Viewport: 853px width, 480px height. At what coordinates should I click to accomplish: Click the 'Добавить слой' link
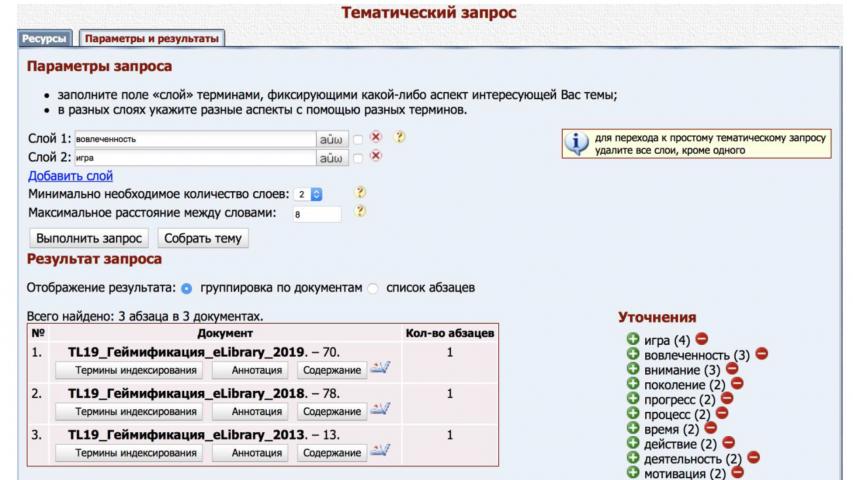point(70,176)
